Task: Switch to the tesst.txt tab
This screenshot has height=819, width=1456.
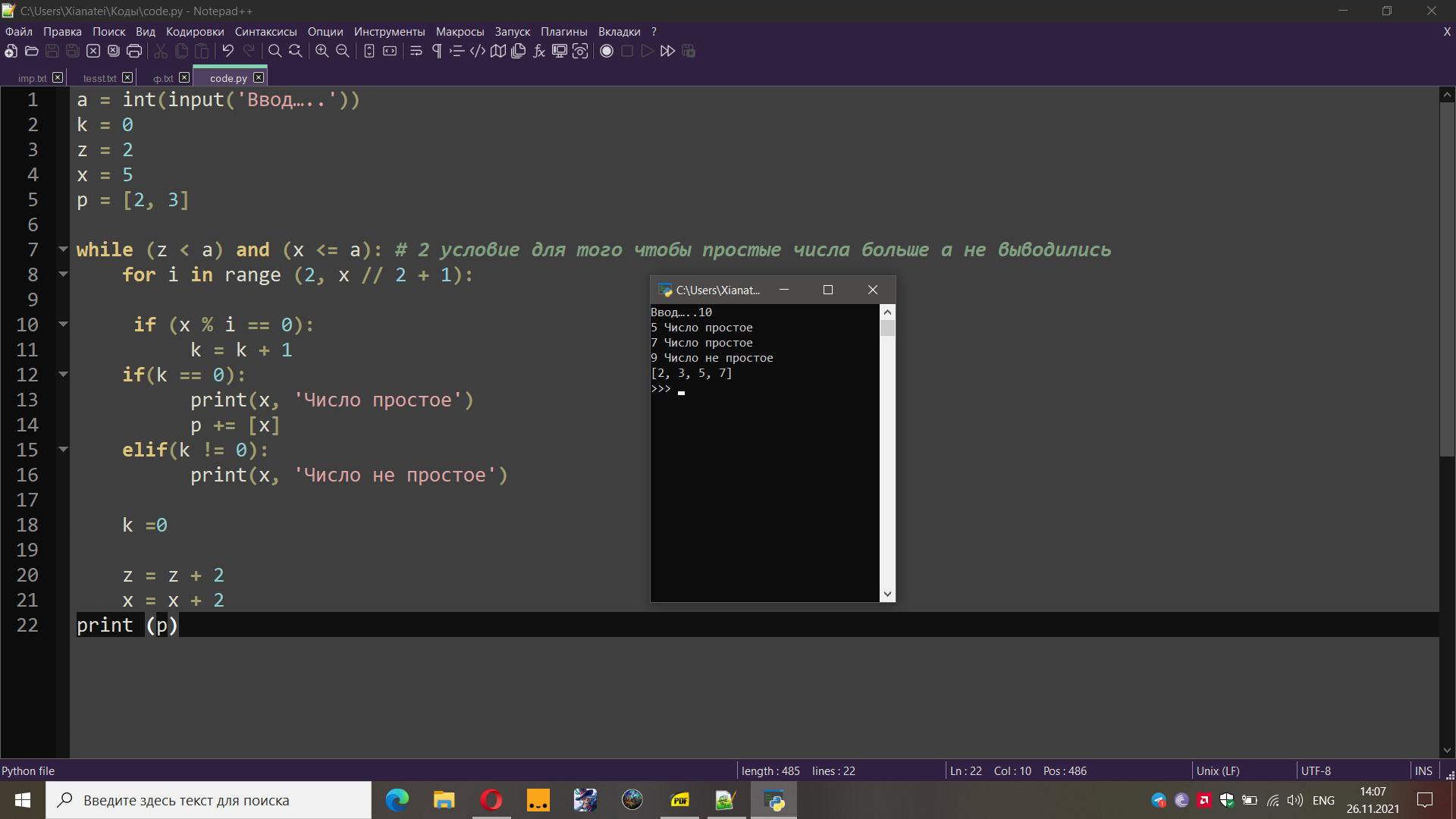Action: tap(99, 78)
